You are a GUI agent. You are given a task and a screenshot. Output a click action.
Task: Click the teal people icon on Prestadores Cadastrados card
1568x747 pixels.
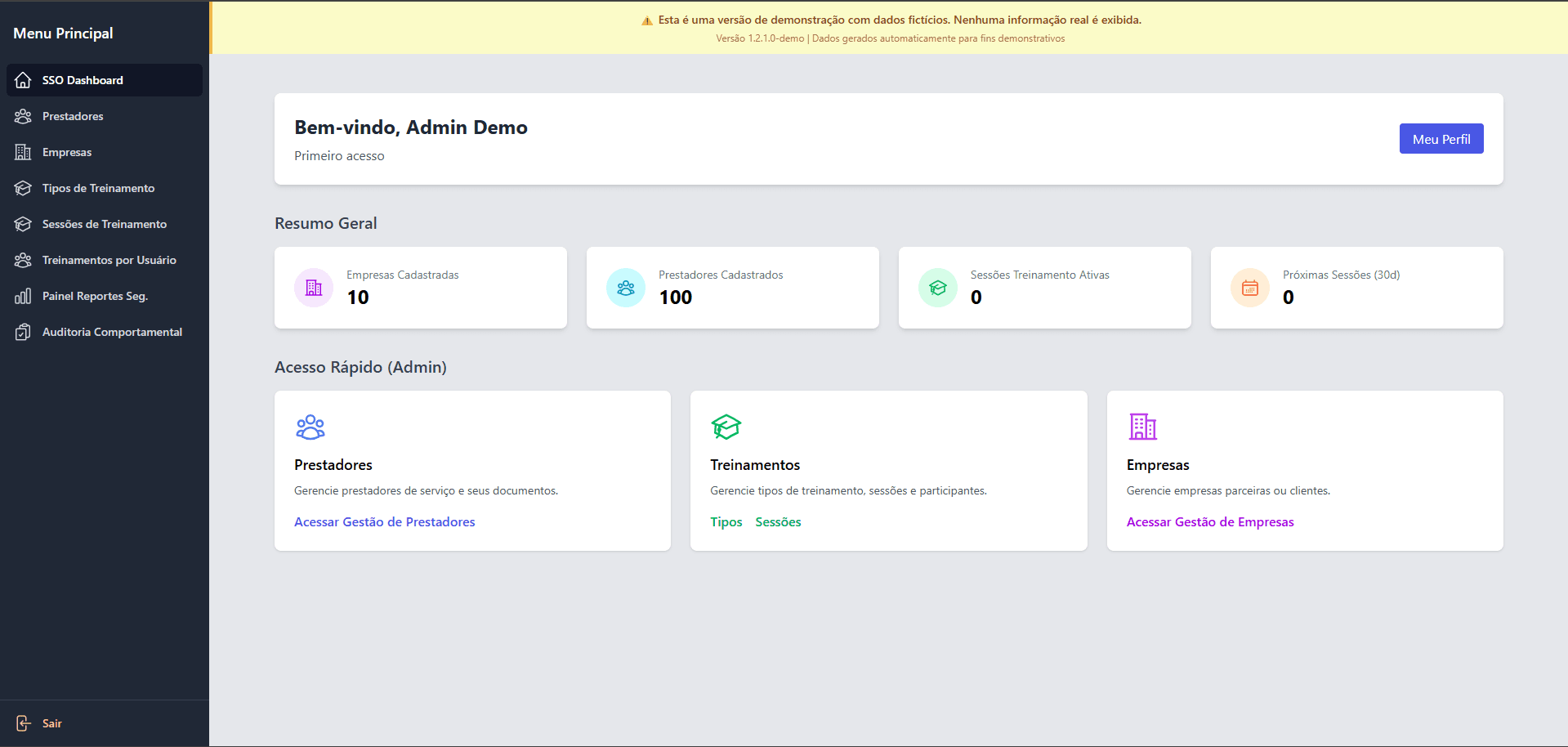coord(625,287)
